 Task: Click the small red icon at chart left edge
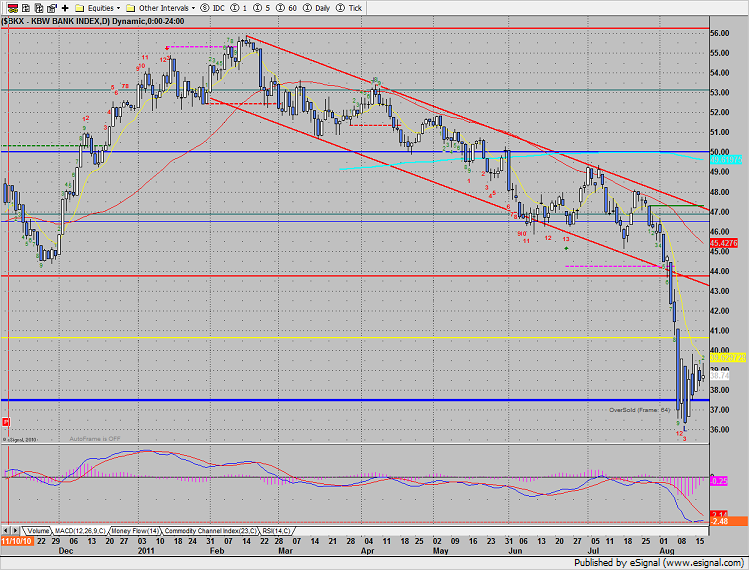6,422
